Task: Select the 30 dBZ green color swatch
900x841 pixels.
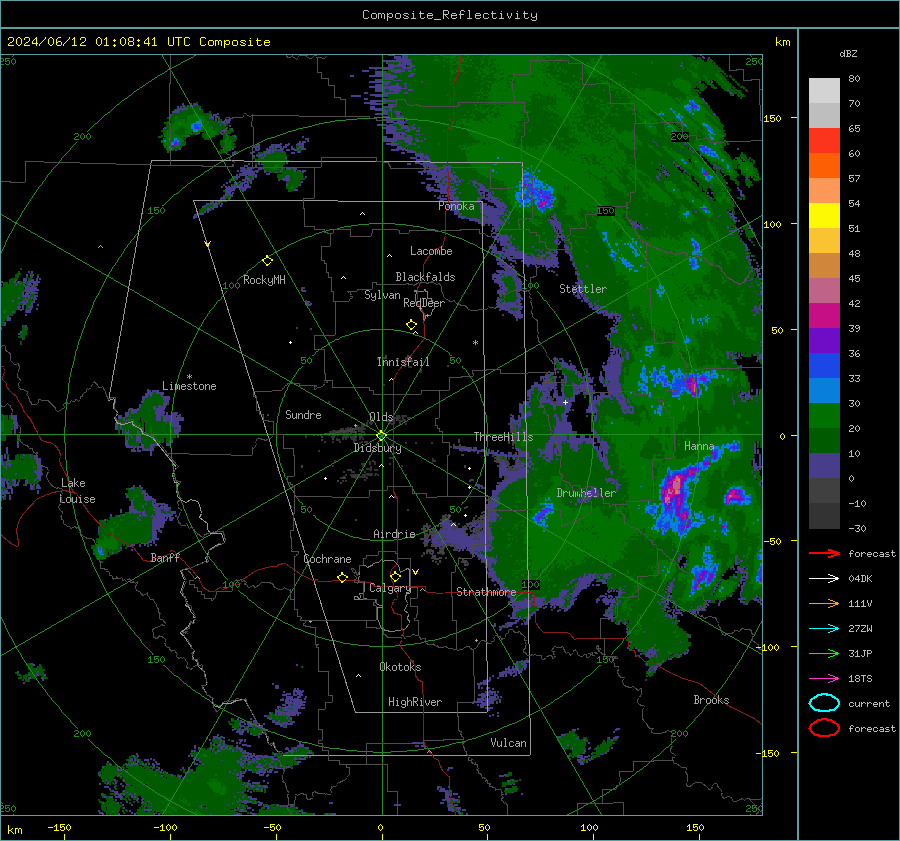Action: [x=824, y=416]
